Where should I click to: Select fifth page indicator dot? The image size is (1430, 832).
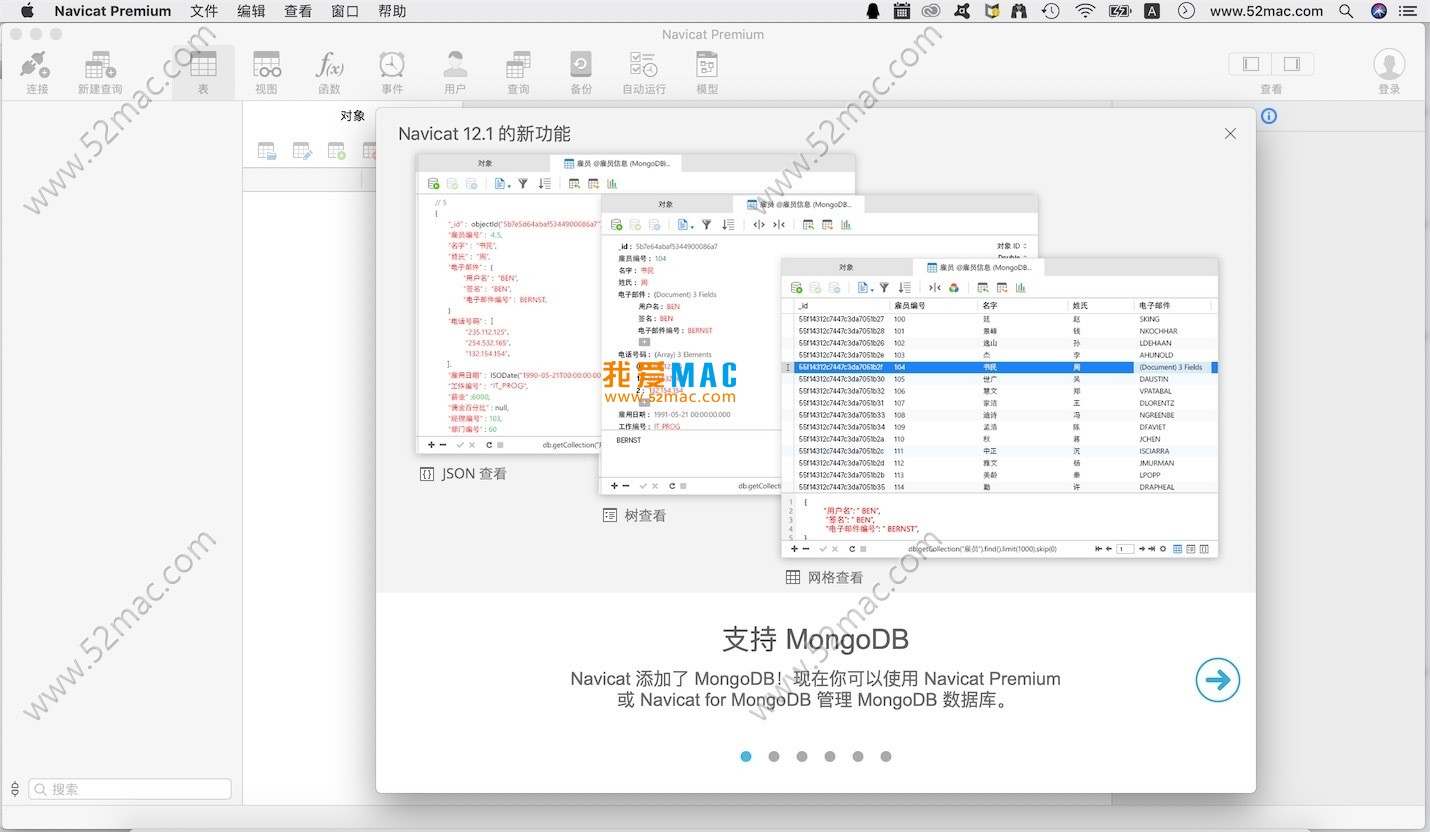coord(858,757)
